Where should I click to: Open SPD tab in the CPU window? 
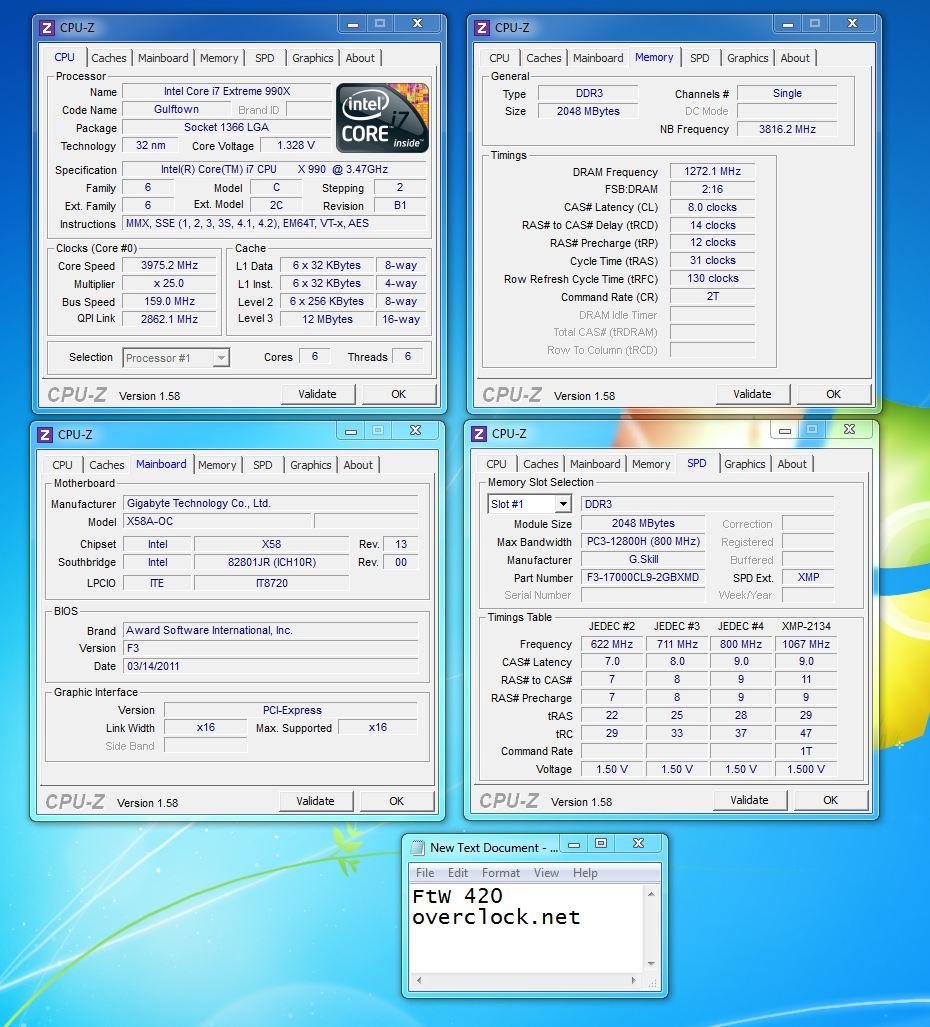pos(265,58)
